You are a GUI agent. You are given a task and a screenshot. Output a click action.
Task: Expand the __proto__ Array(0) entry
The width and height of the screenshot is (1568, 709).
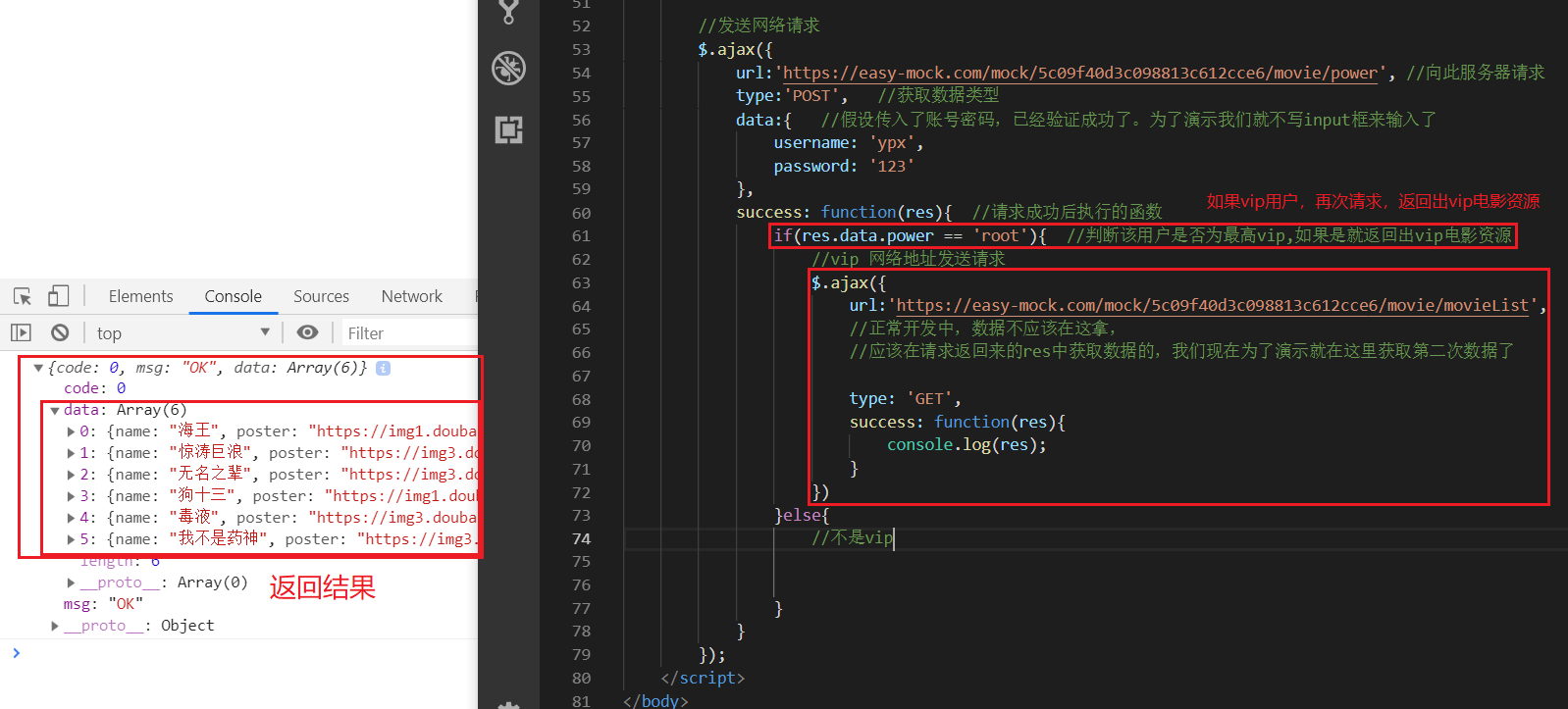click(x=71, y=582)
